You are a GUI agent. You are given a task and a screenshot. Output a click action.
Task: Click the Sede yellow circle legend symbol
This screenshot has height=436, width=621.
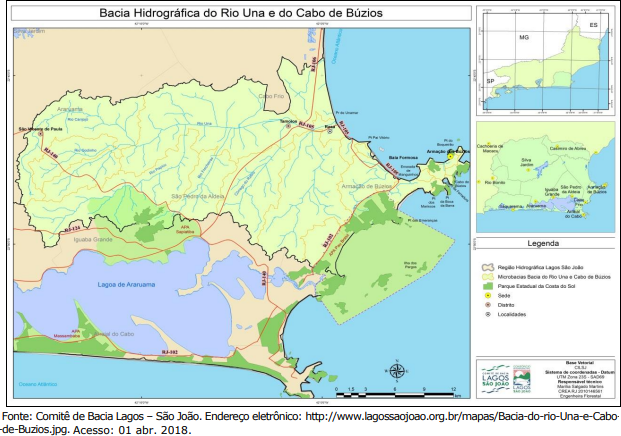click(488, 295)
